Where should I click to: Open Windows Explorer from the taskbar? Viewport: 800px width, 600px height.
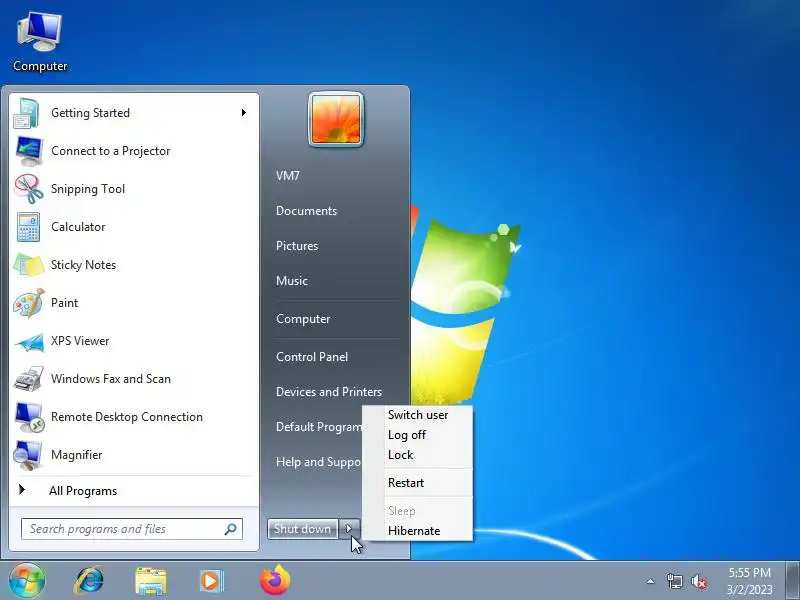click(151, 581)
